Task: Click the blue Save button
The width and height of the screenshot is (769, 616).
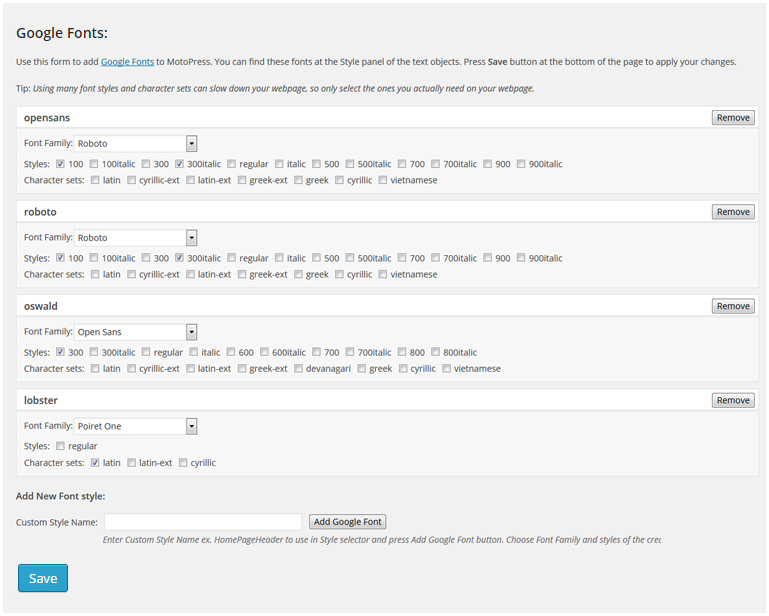Action: [x=43, y=578]
